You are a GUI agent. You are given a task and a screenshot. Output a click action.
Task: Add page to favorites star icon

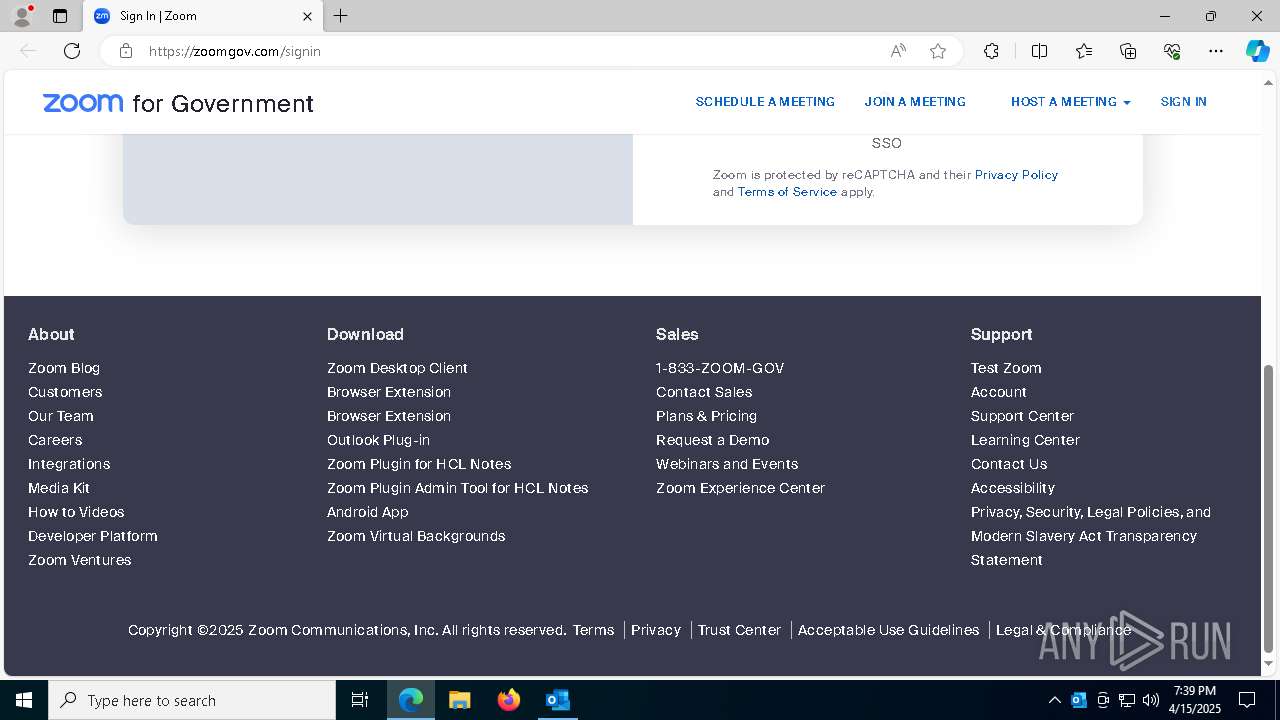tap(938, 51)
